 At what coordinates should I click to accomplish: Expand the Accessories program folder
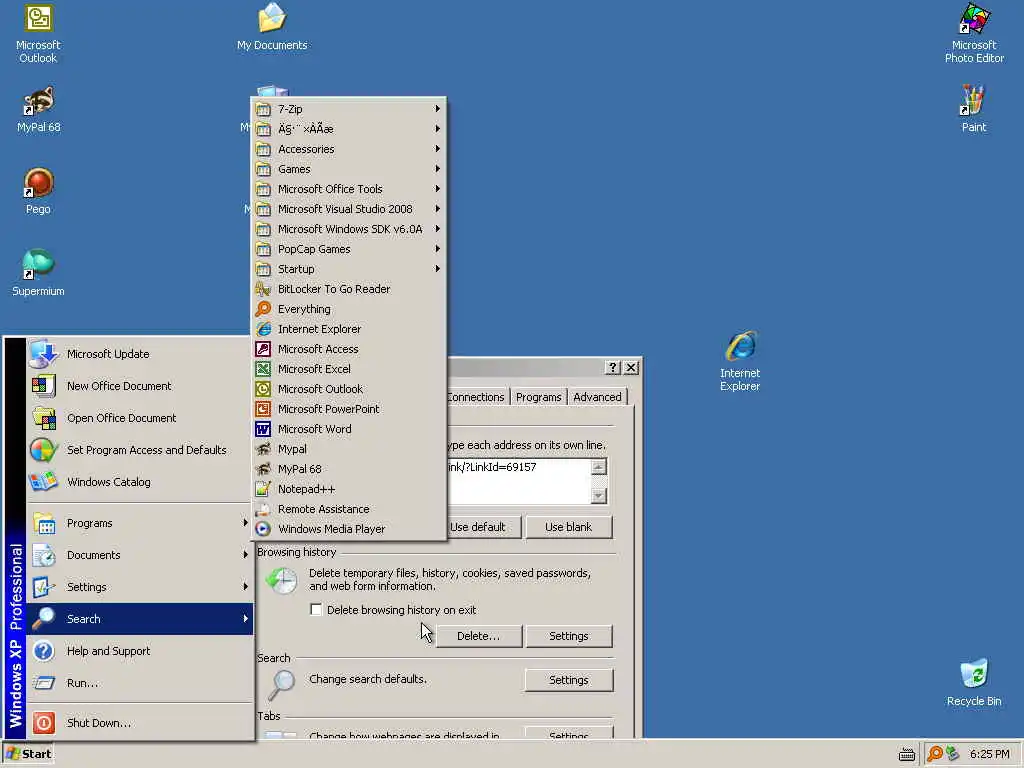tap(349, 149)
